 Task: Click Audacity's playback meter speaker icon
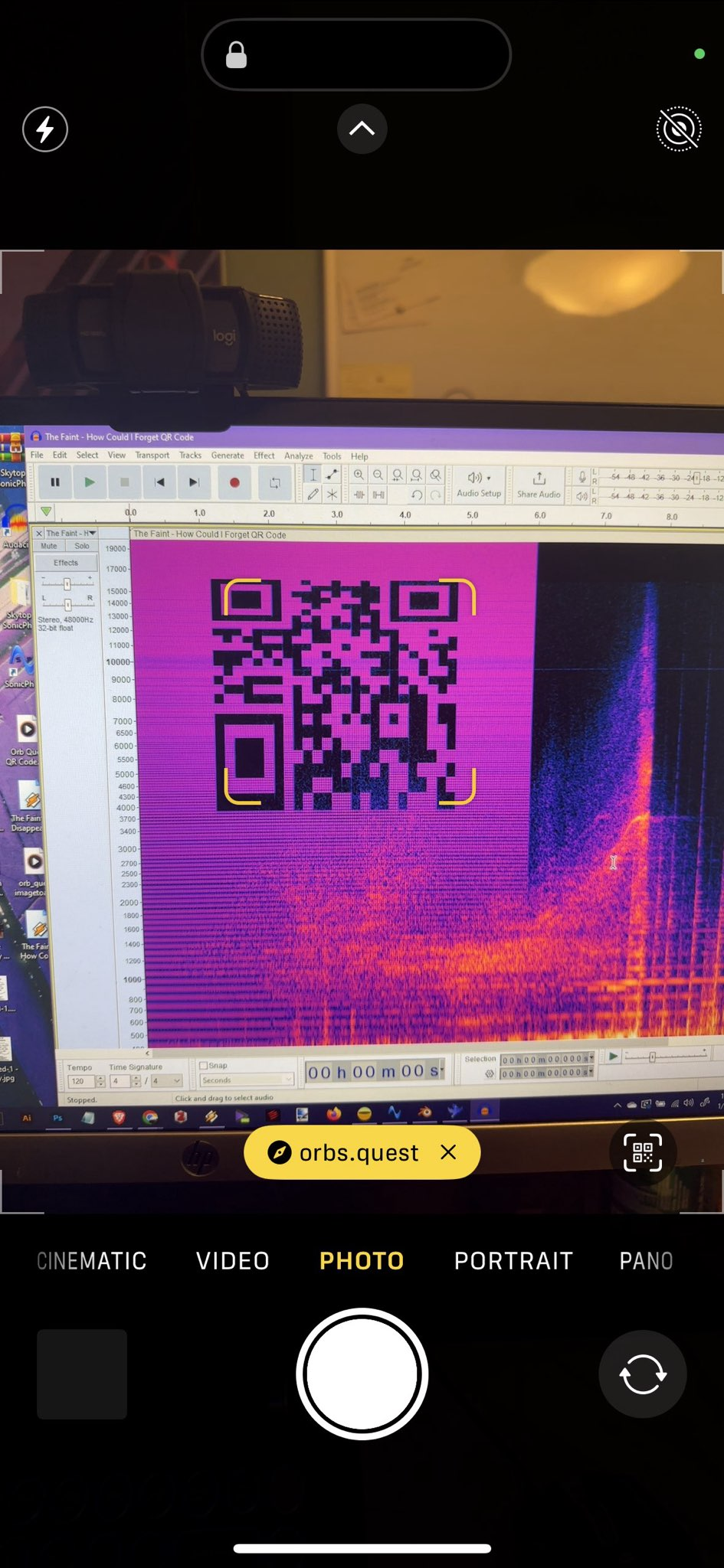581,496
